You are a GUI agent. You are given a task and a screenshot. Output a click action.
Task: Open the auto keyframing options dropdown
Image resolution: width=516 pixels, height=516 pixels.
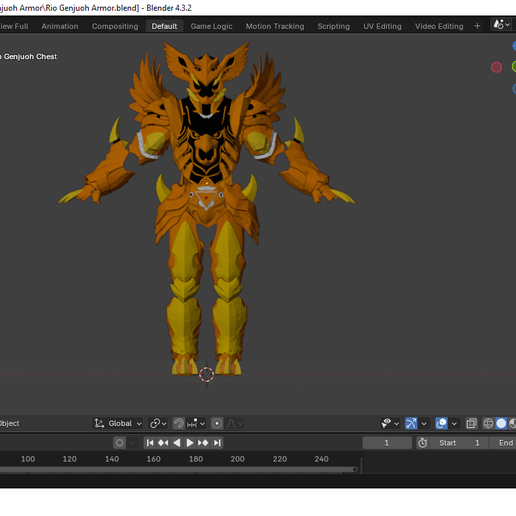[x=132, y=443]
